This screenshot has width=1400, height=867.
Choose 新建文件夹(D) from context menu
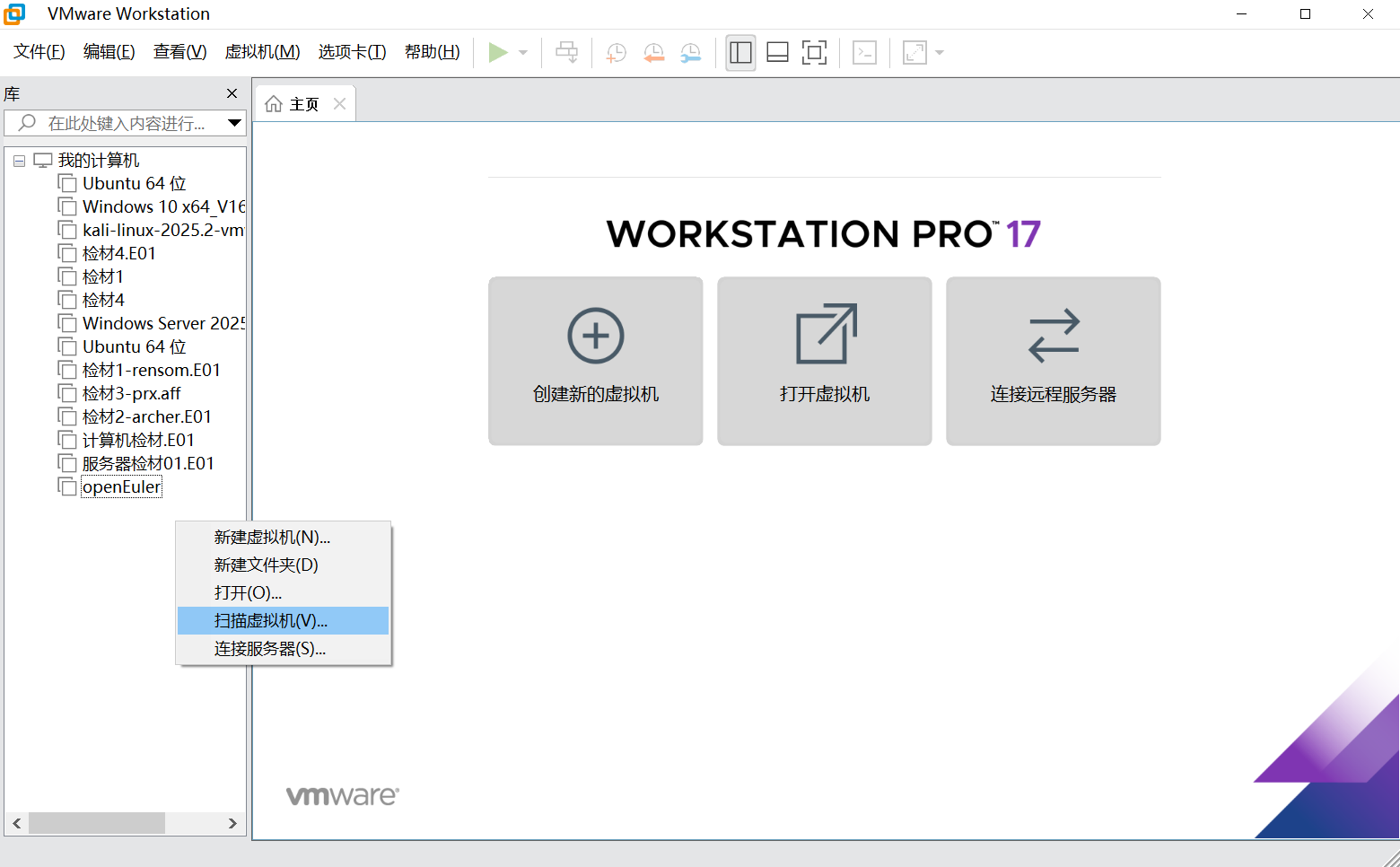[x=284, y=565]
